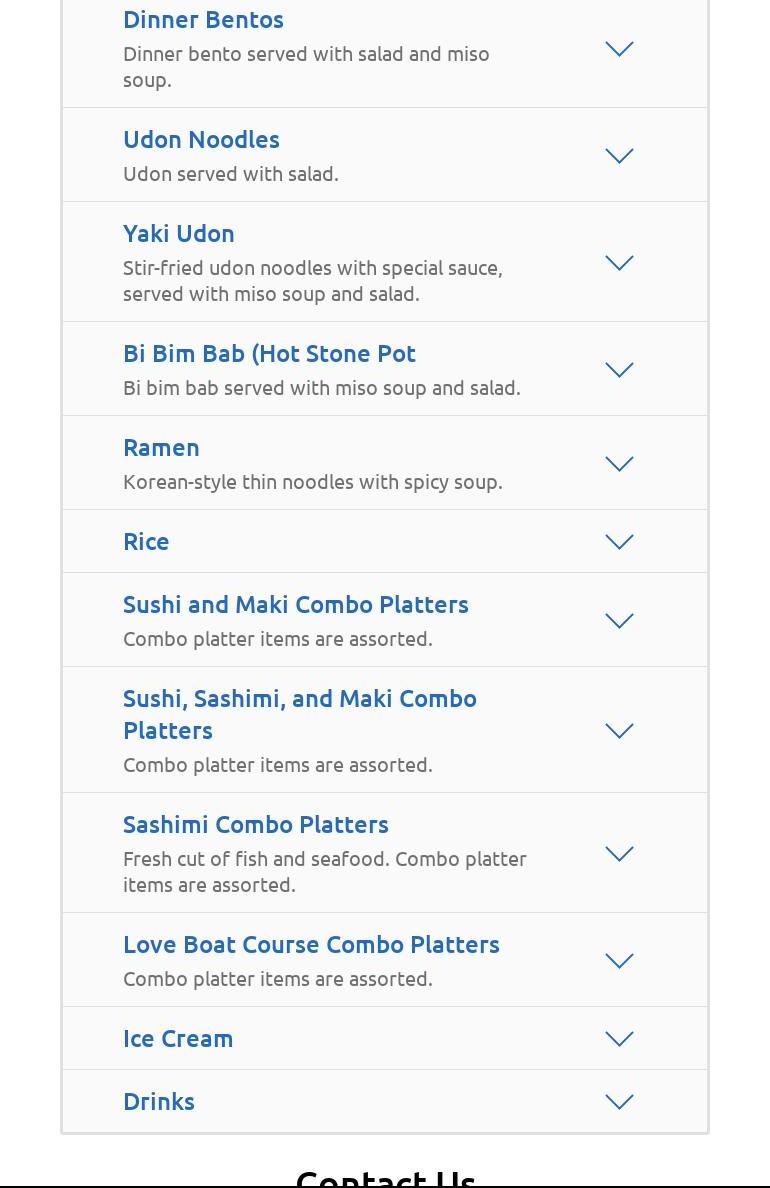The height and width of the screenshot is (1188, 770).
Task: Click the Udon Noodles chevron arrow
Action: click(619, 156)
